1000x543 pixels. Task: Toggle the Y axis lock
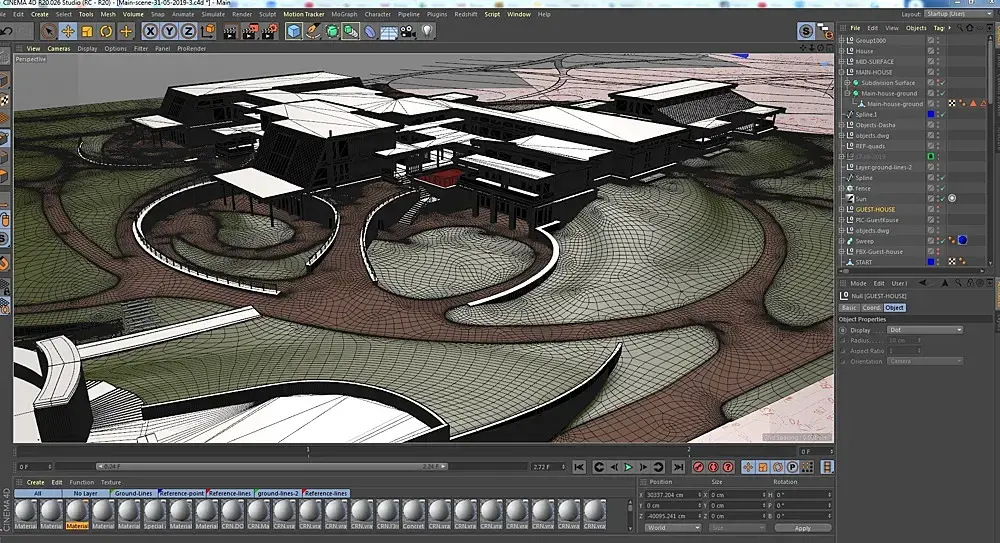point(170,31)
